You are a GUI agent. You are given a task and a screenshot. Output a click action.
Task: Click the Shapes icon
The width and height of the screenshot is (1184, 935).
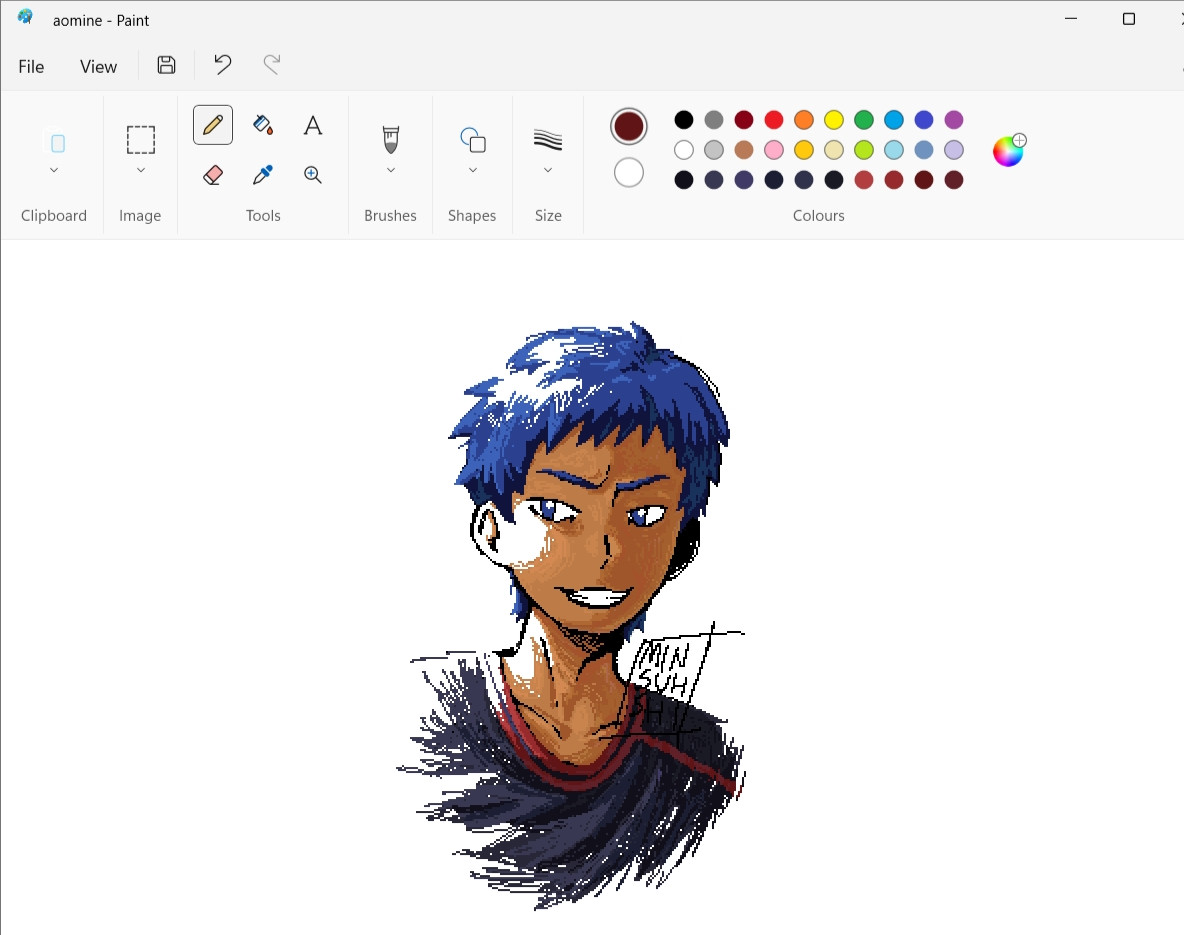point(473,140)
